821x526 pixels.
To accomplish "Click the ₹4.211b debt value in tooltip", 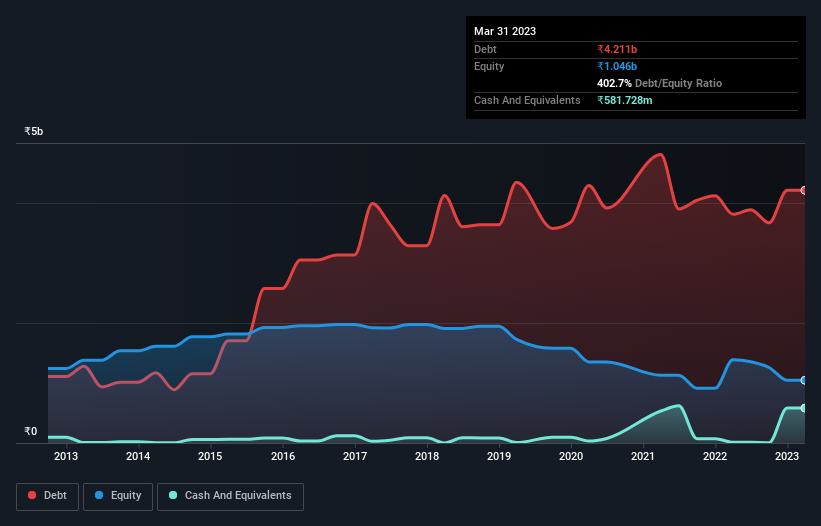I will pyautogui.click(x=617, y=49).
